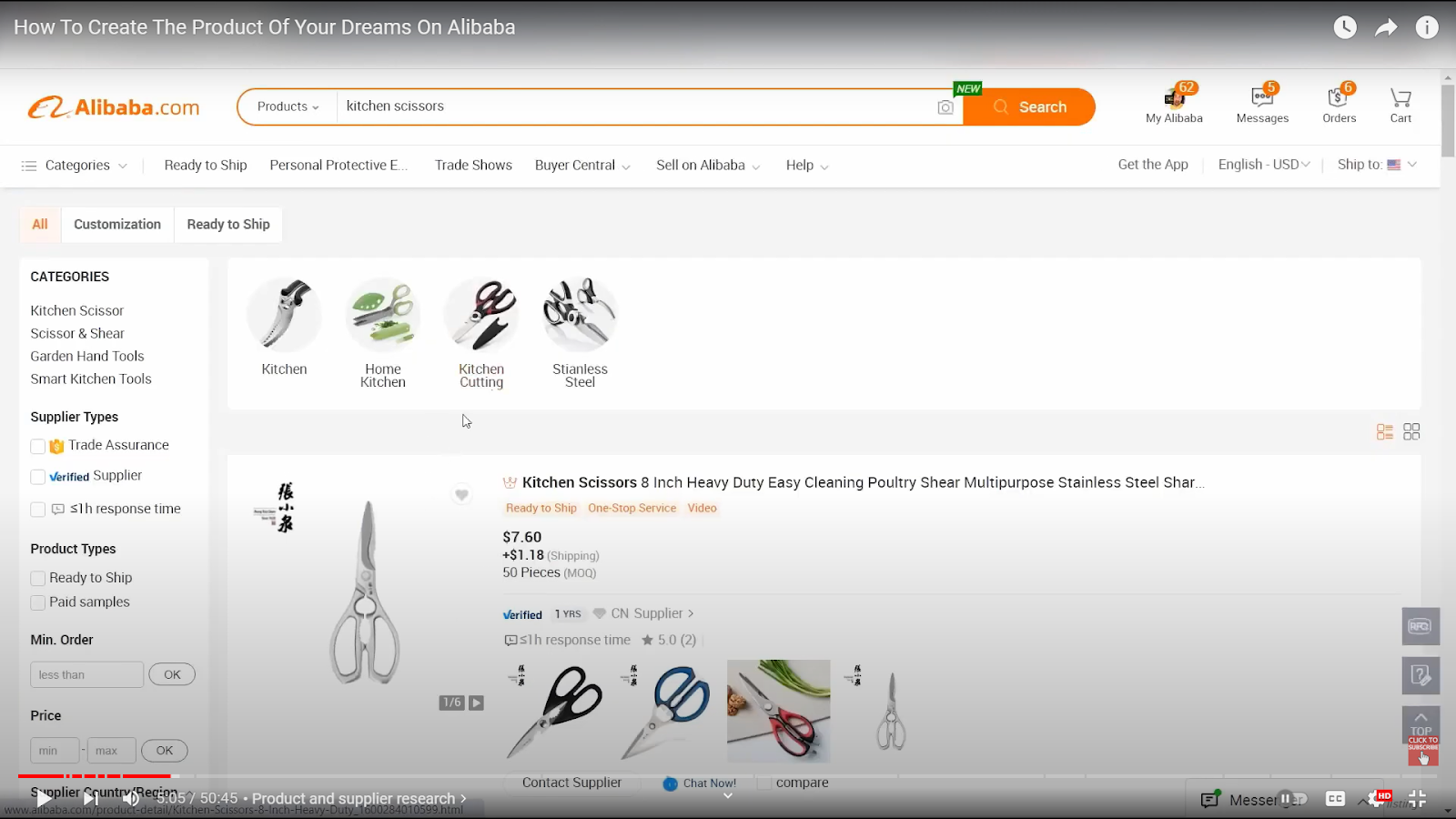This screenshot has width=1456, height=819.
Task: Toggle closed captions CC
Action: point(1335,799)
